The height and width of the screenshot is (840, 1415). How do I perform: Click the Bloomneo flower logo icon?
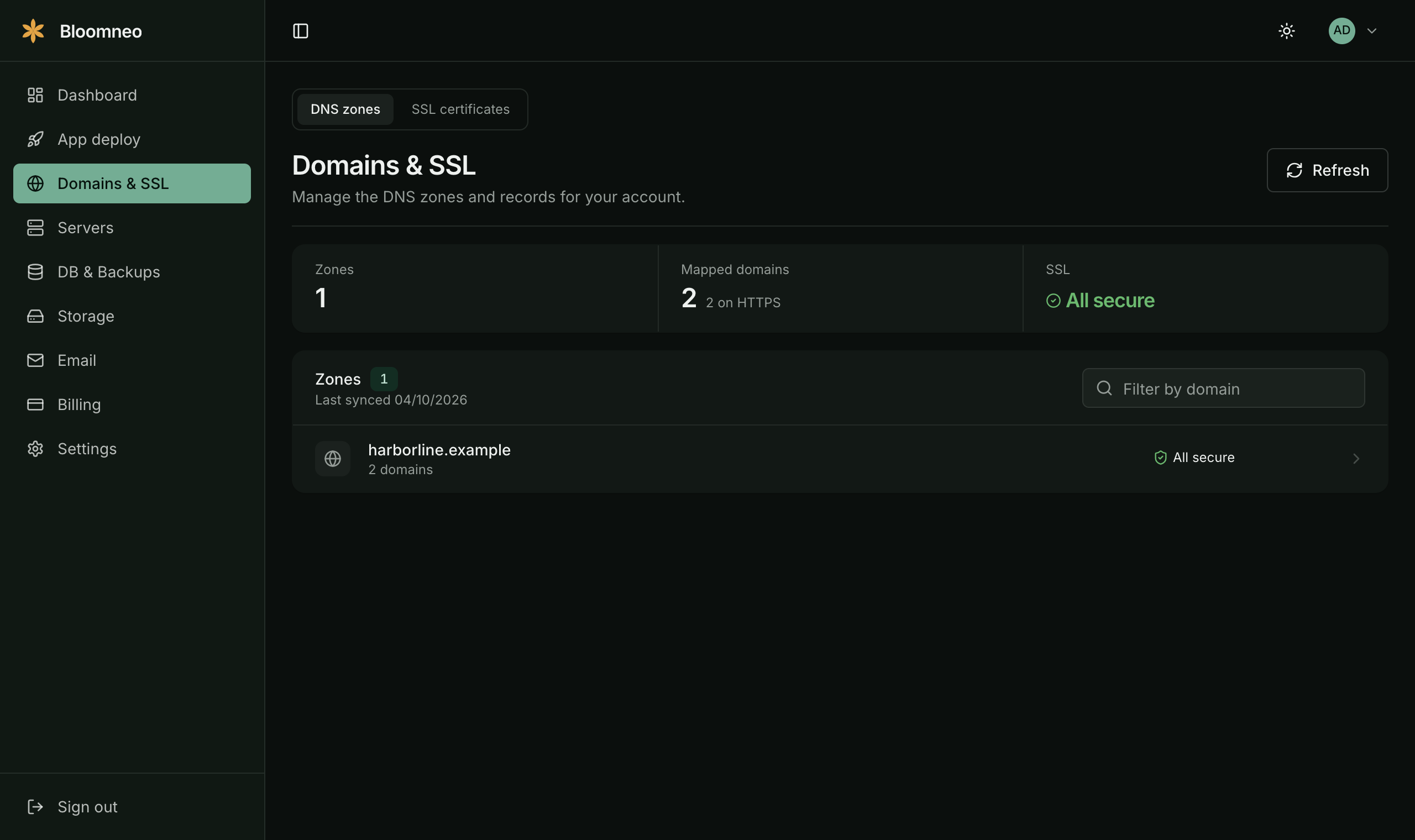pos(33,30)
